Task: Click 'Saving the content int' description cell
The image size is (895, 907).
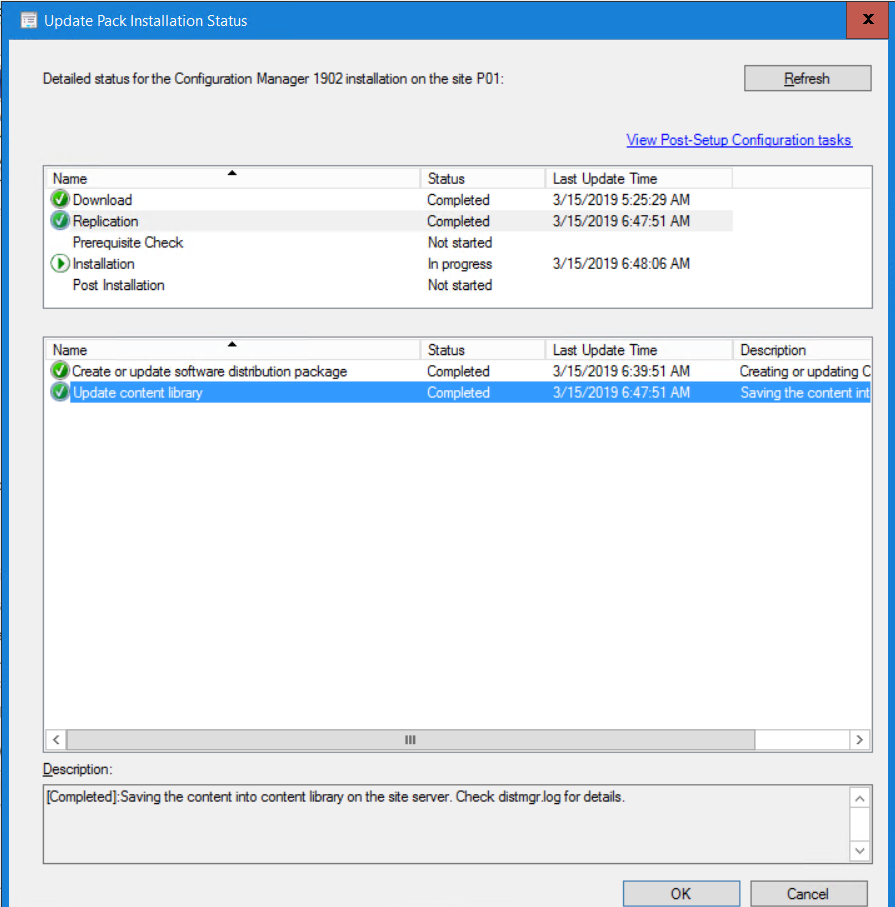Action: [x=805, y=392]
